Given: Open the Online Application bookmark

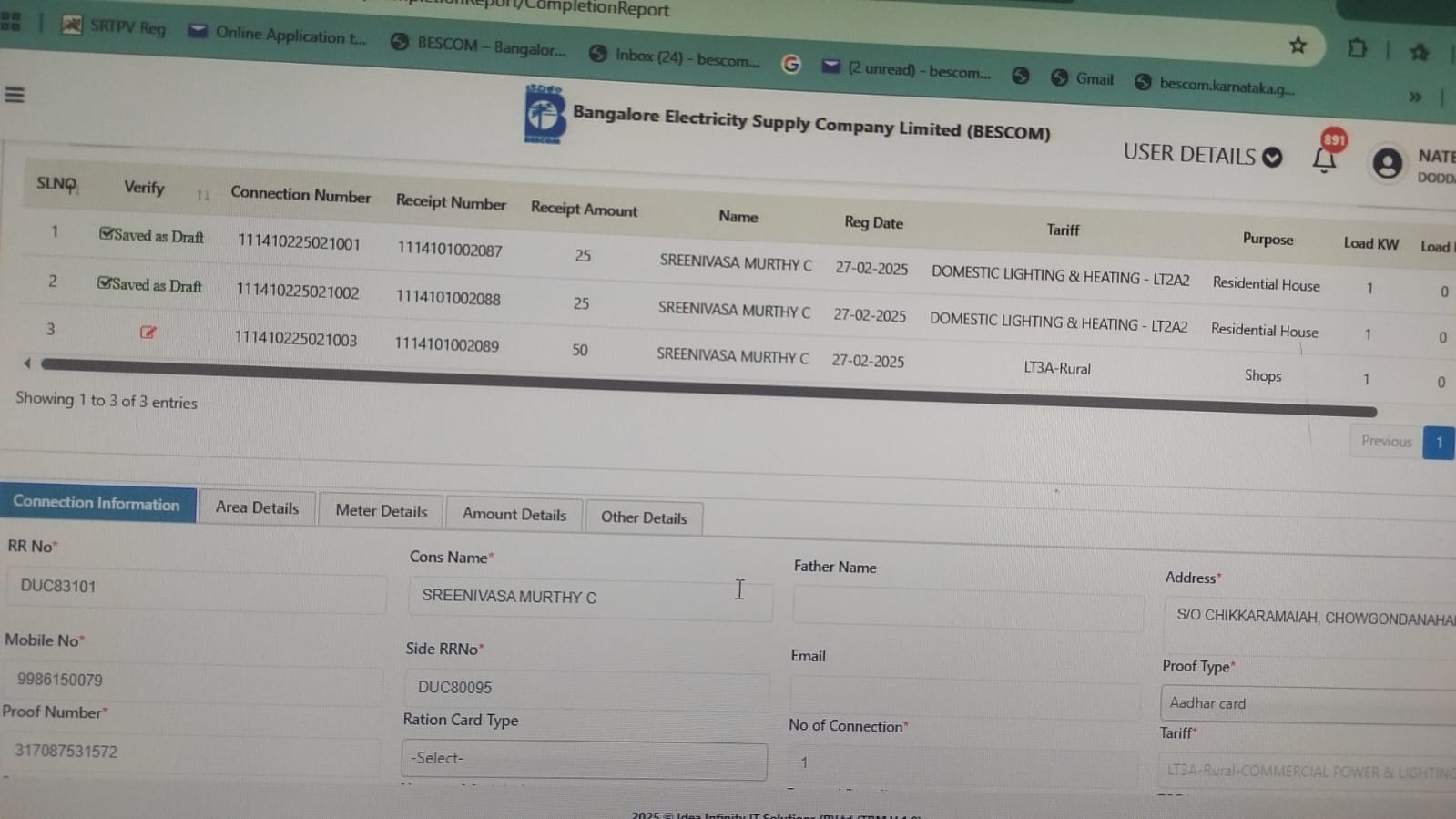Looking at the screenshot, I should click(278, 35).
